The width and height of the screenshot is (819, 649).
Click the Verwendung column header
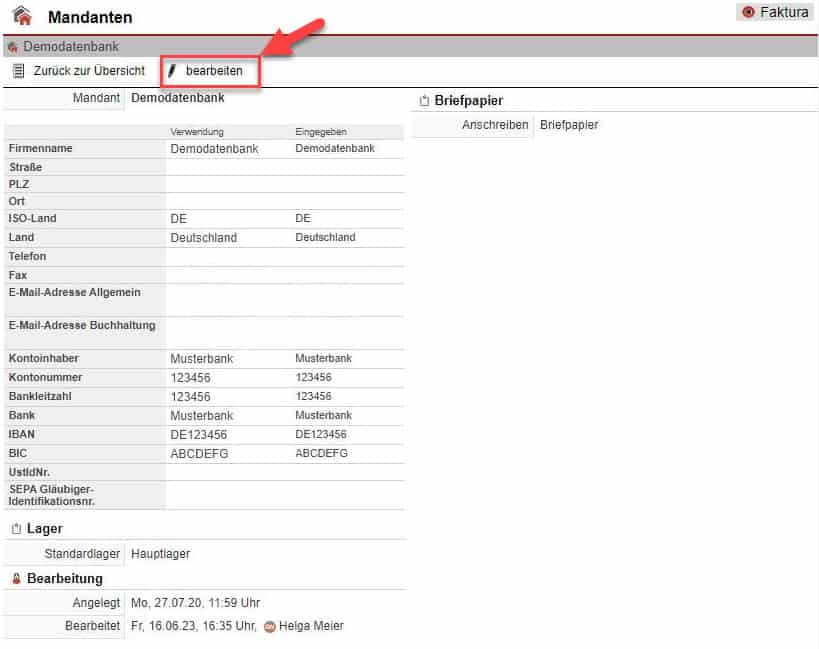(x=197, y=132)
